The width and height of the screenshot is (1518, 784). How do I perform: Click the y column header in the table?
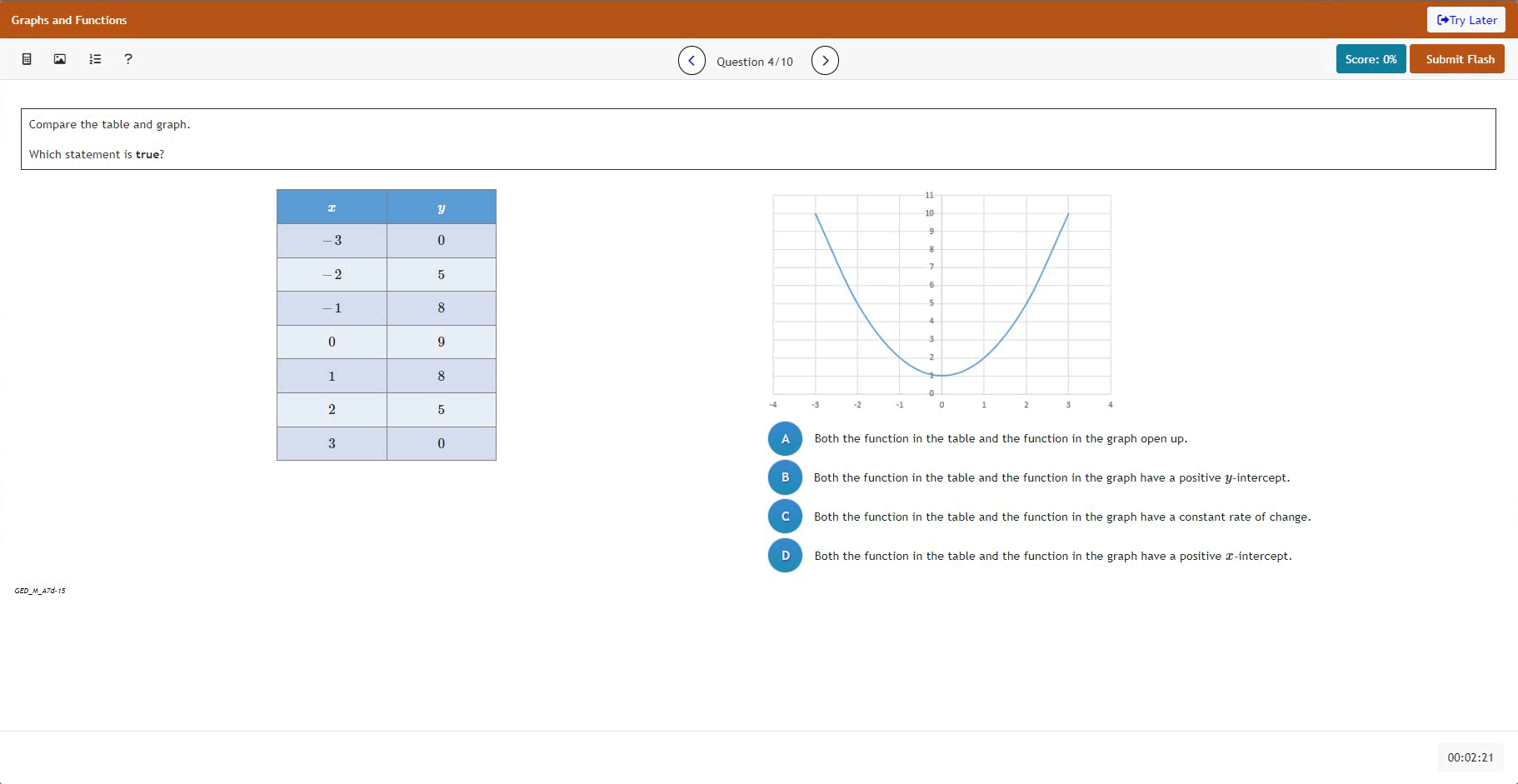pos(442,207)
